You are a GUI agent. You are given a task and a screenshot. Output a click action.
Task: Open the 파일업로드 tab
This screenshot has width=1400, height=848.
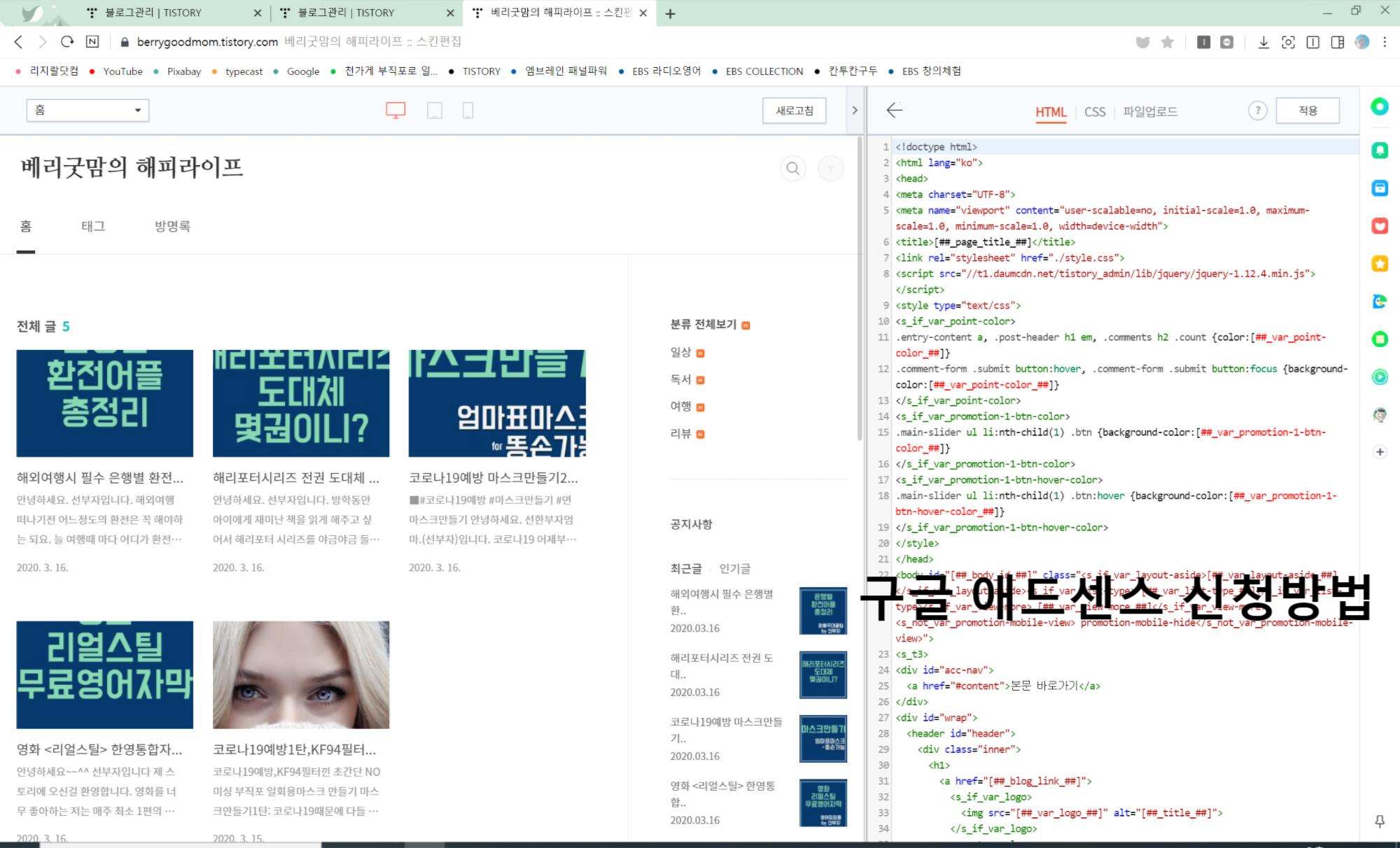(x=1150, y=112)
